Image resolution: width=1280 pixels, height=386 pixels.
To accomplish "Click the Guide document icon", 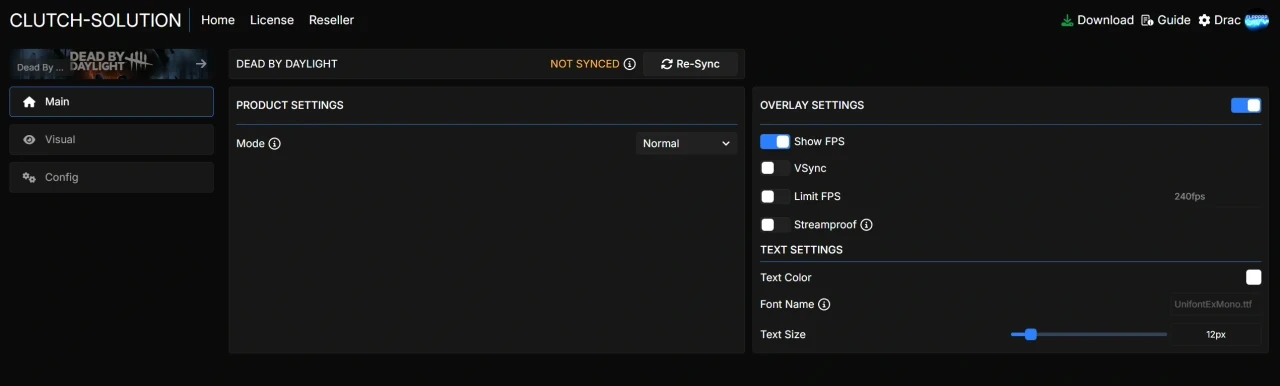I will click(x=1147, y=20).
